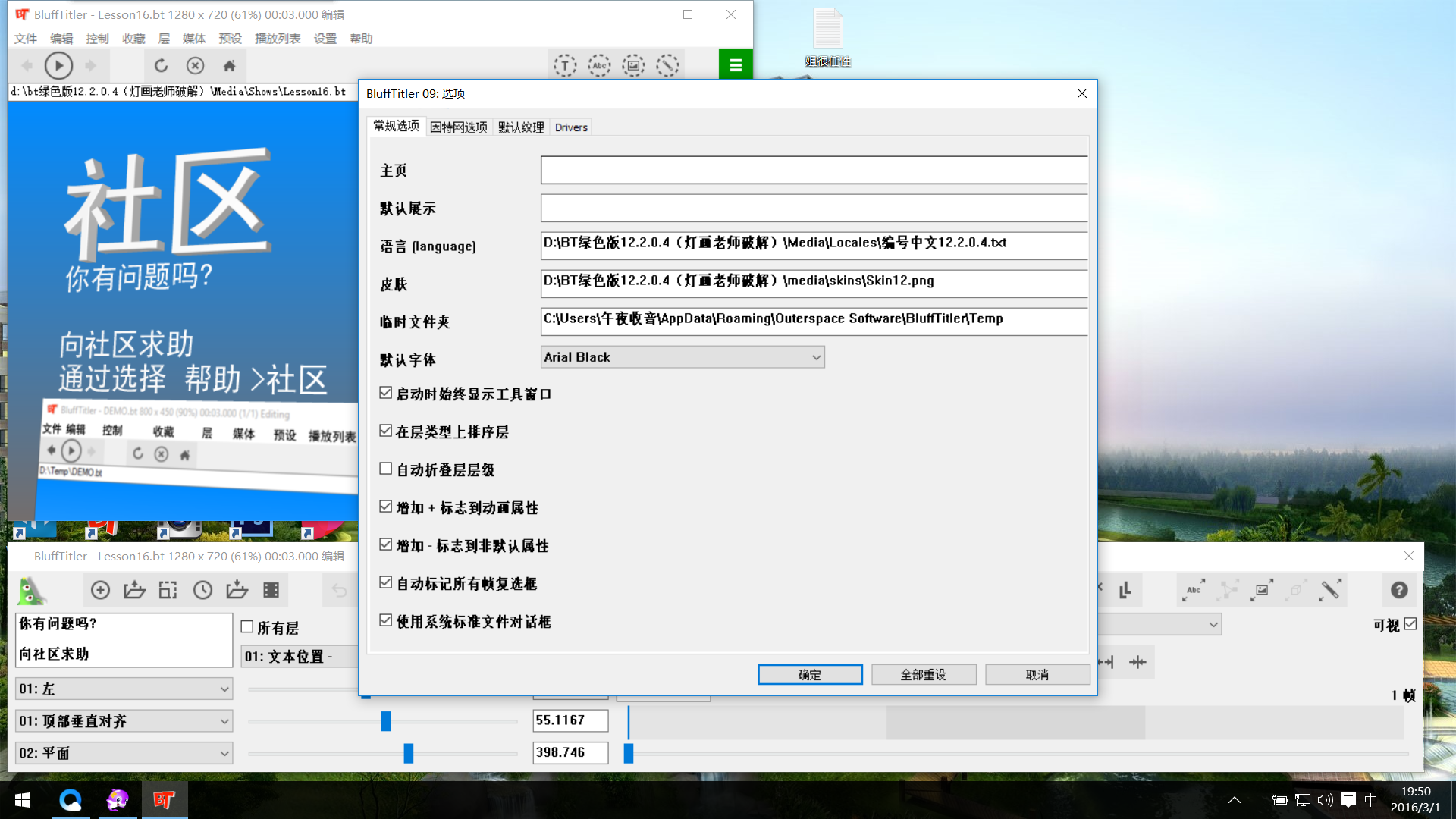This screenshot has height=819, width=1456.
Task: Open the 文件 menu
Action: click(25, 39)
